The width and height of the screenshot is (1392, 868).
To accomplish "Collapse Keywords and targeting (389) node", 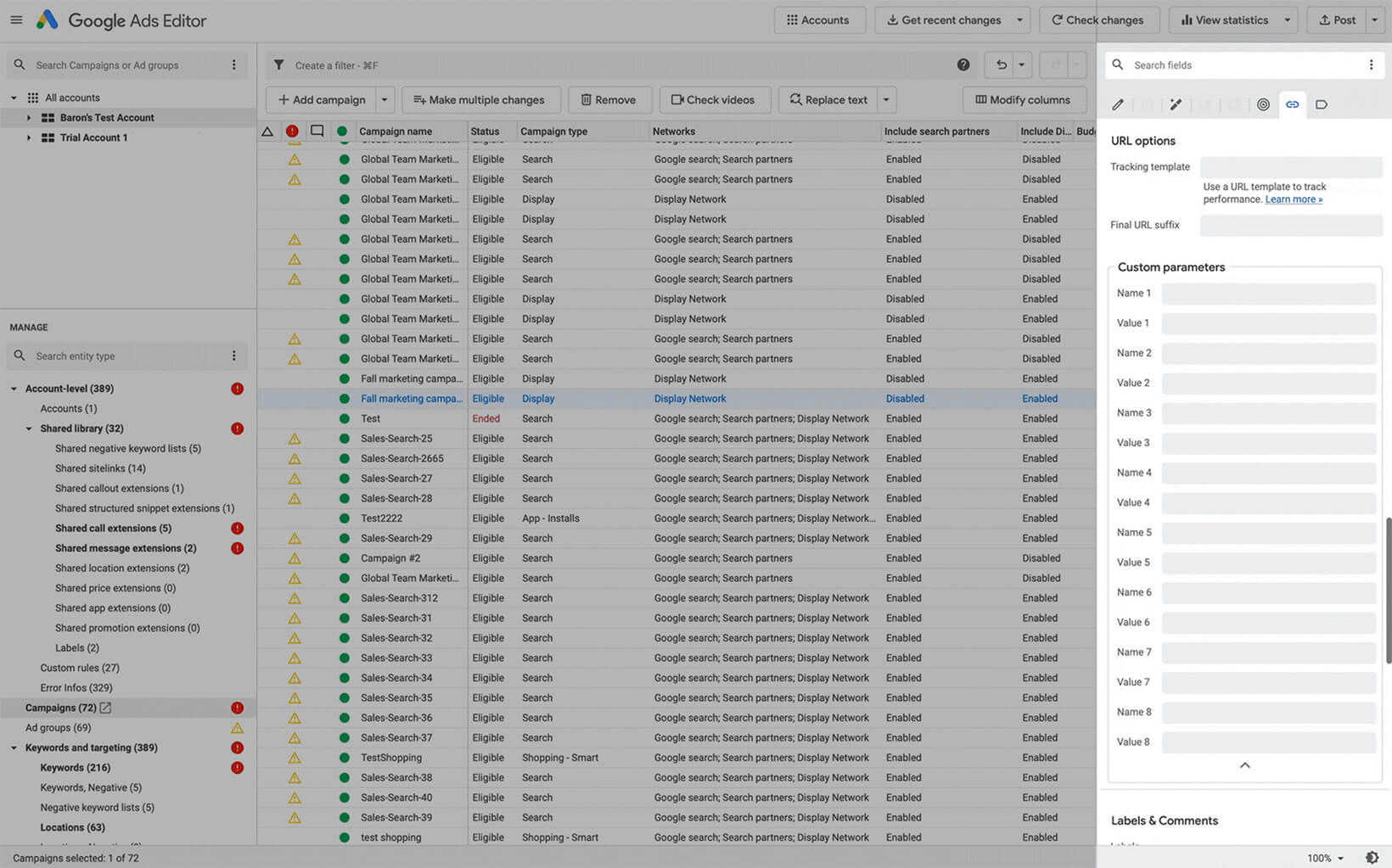I will tap(14, 748).
